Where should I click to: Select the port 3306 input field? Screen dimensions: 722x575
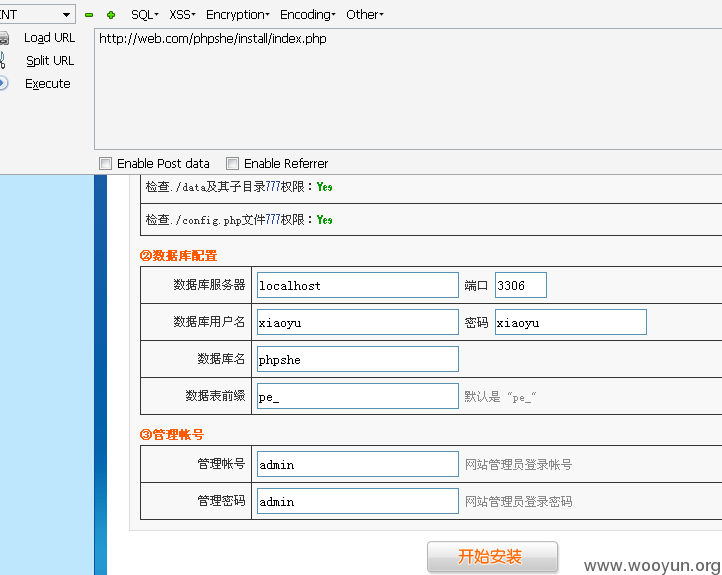tap(520, 285)
